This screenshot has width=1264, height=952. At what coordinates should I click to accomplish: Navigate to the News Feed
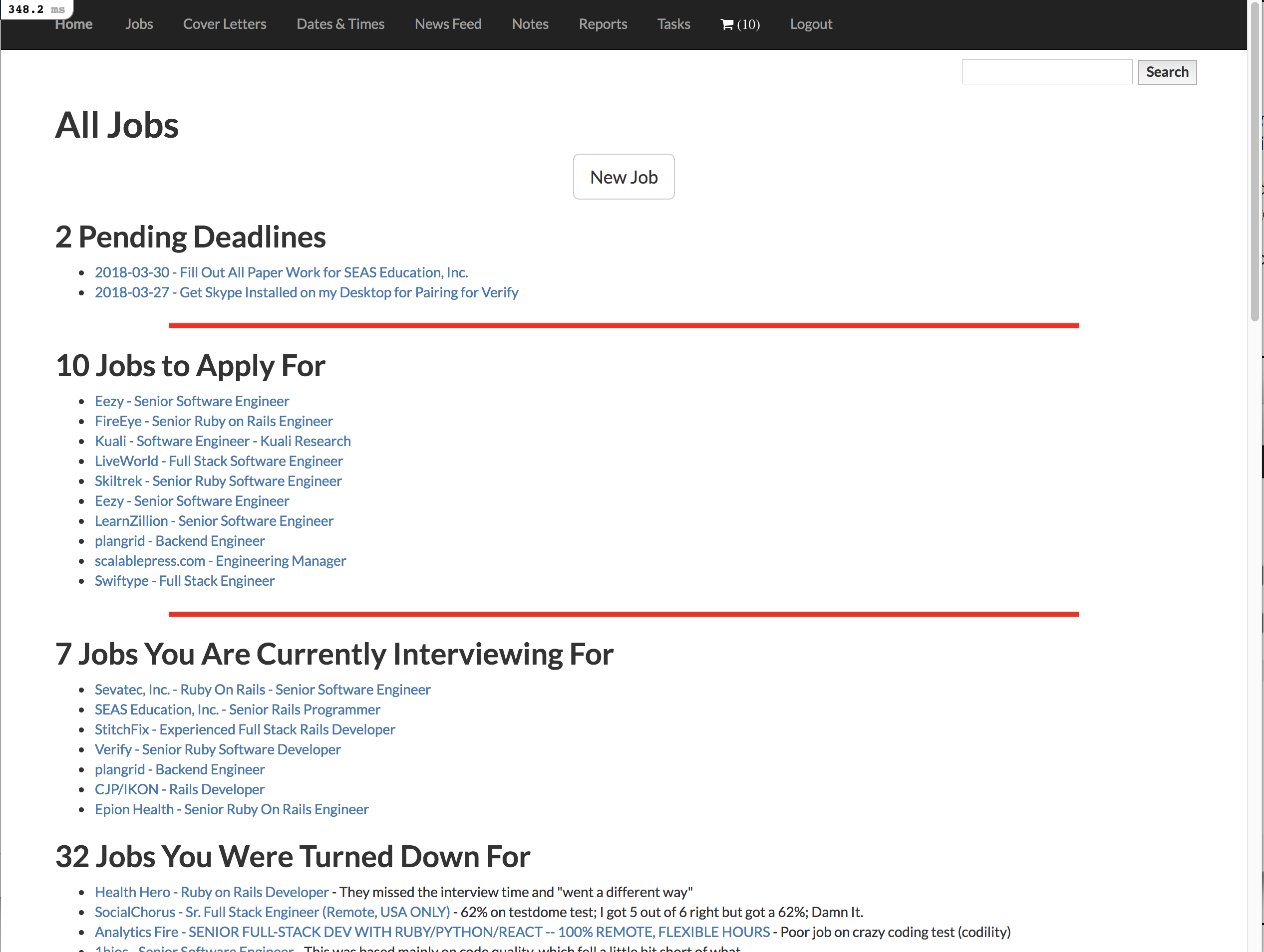[447, 24]
